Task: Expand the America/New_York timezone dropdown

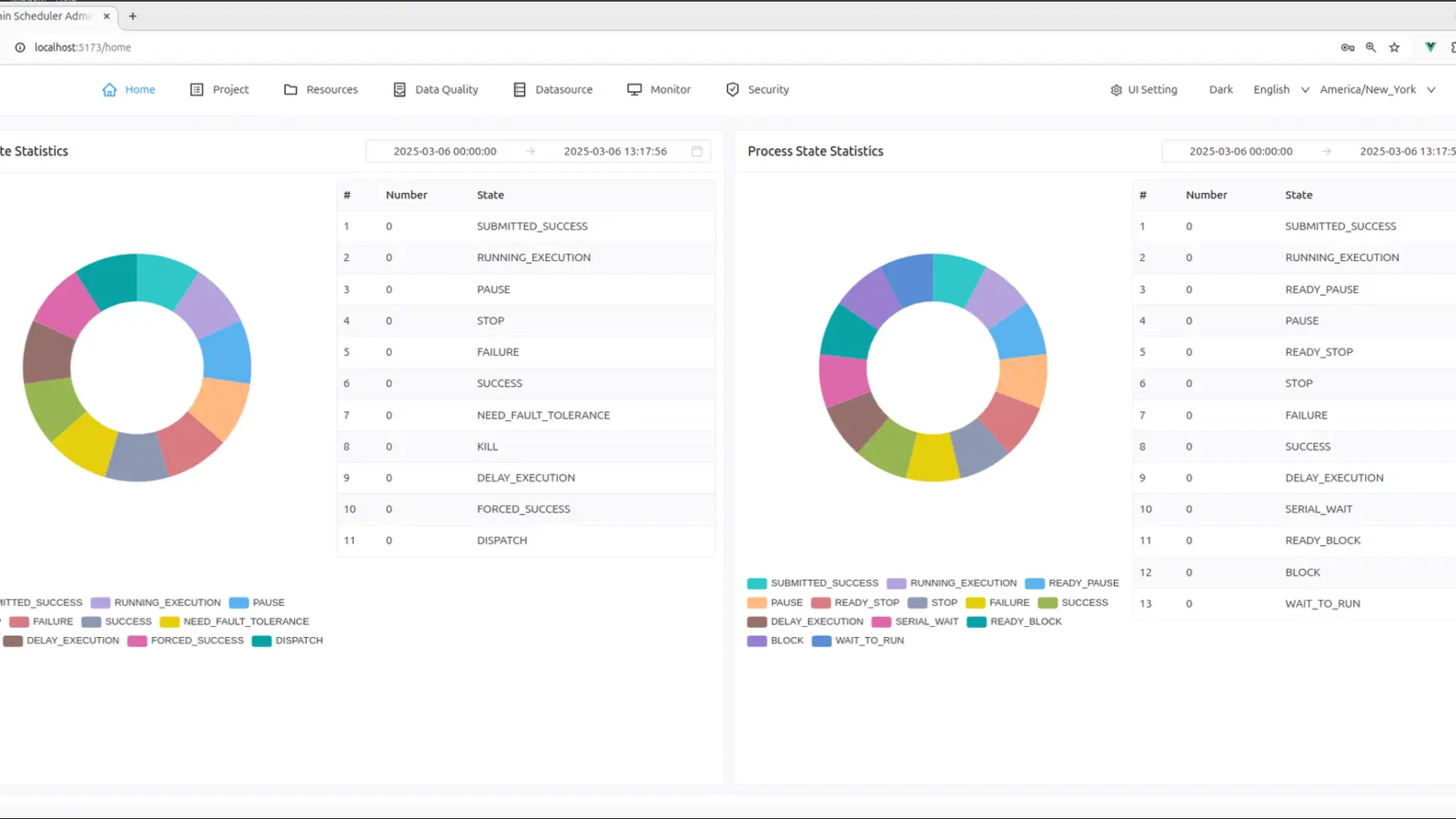Action: [x=1378, y=89]
